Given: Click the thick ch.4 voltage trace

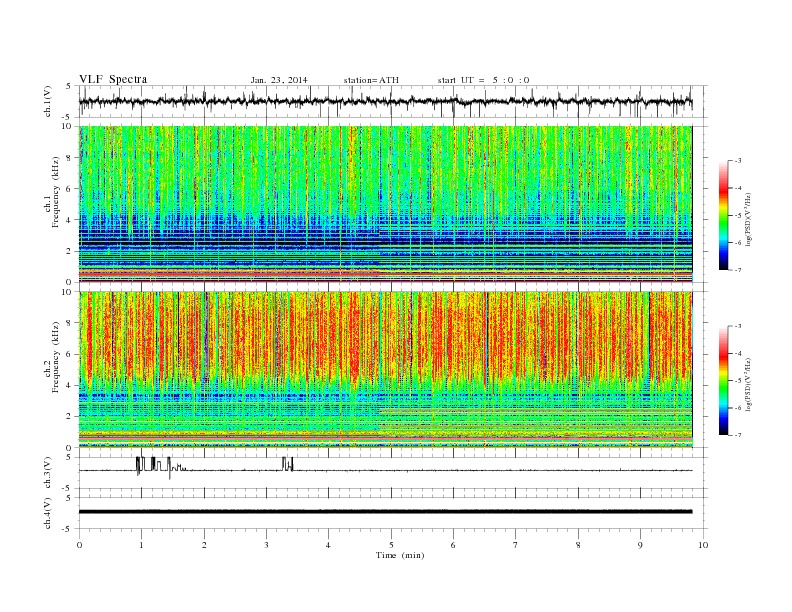Looking at the screenshot, I should point(385,512).
